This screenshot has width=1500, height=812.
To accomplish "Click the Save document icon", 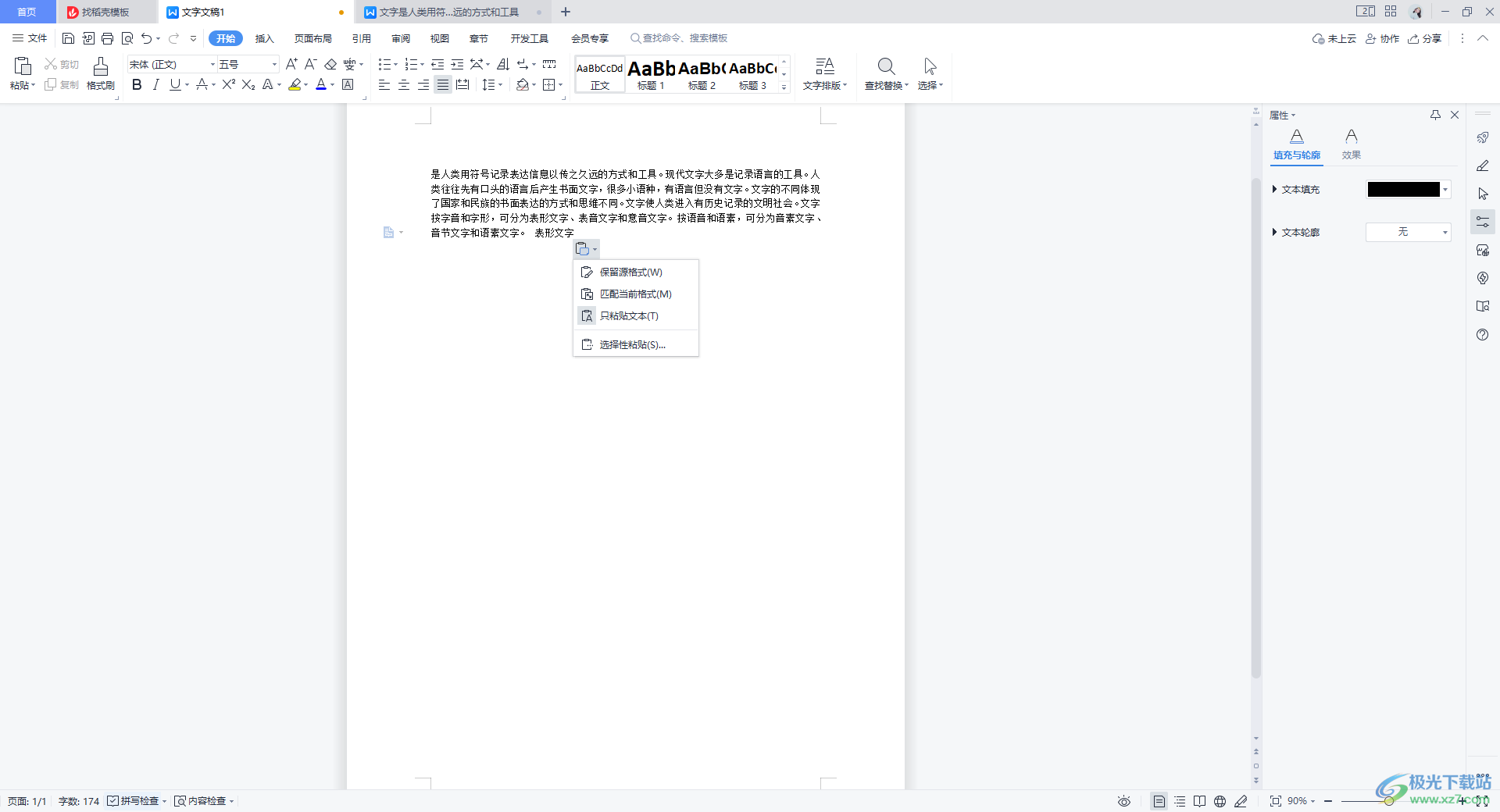I will point(68,38).
